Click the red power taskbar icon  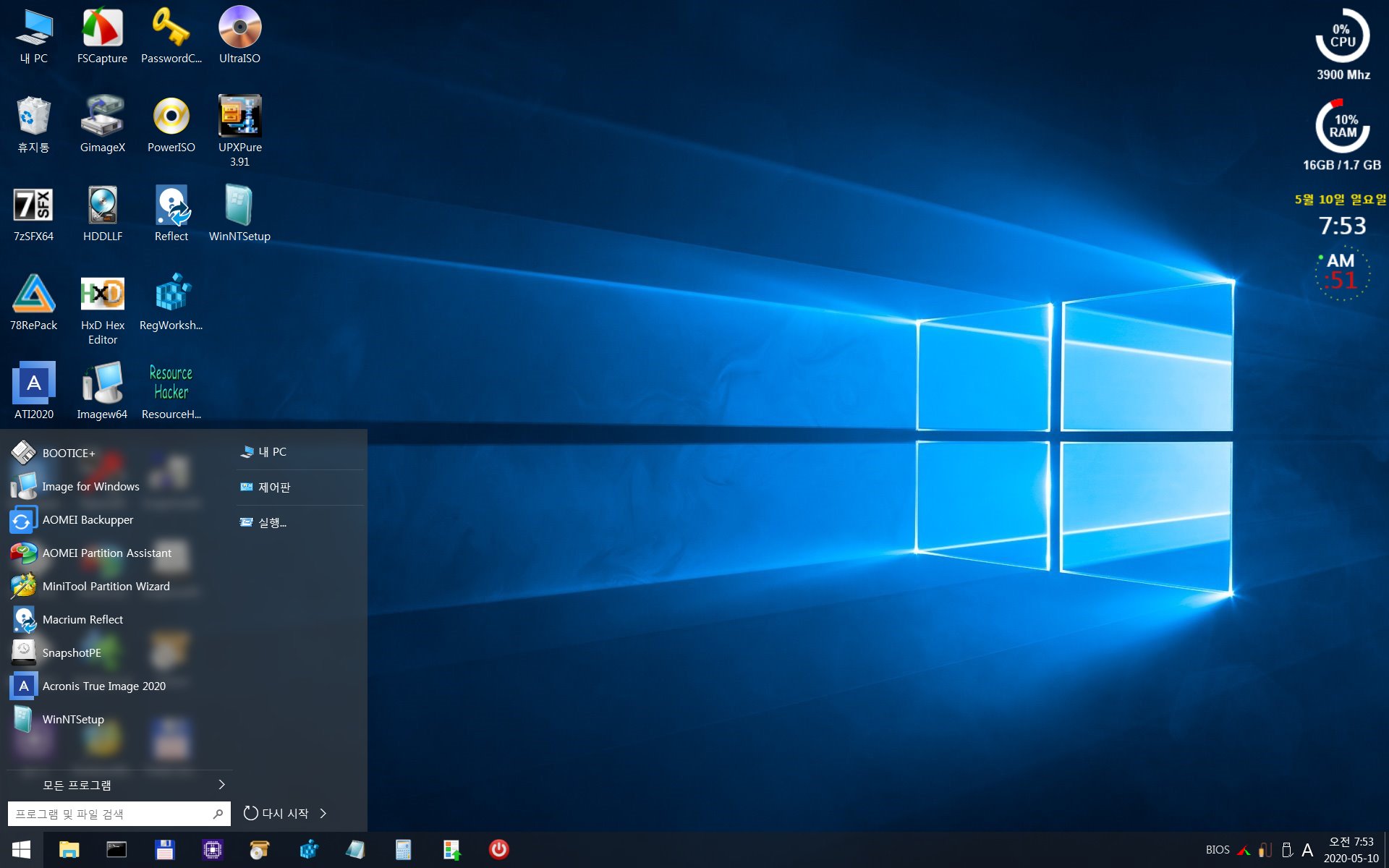pos(499,850)
